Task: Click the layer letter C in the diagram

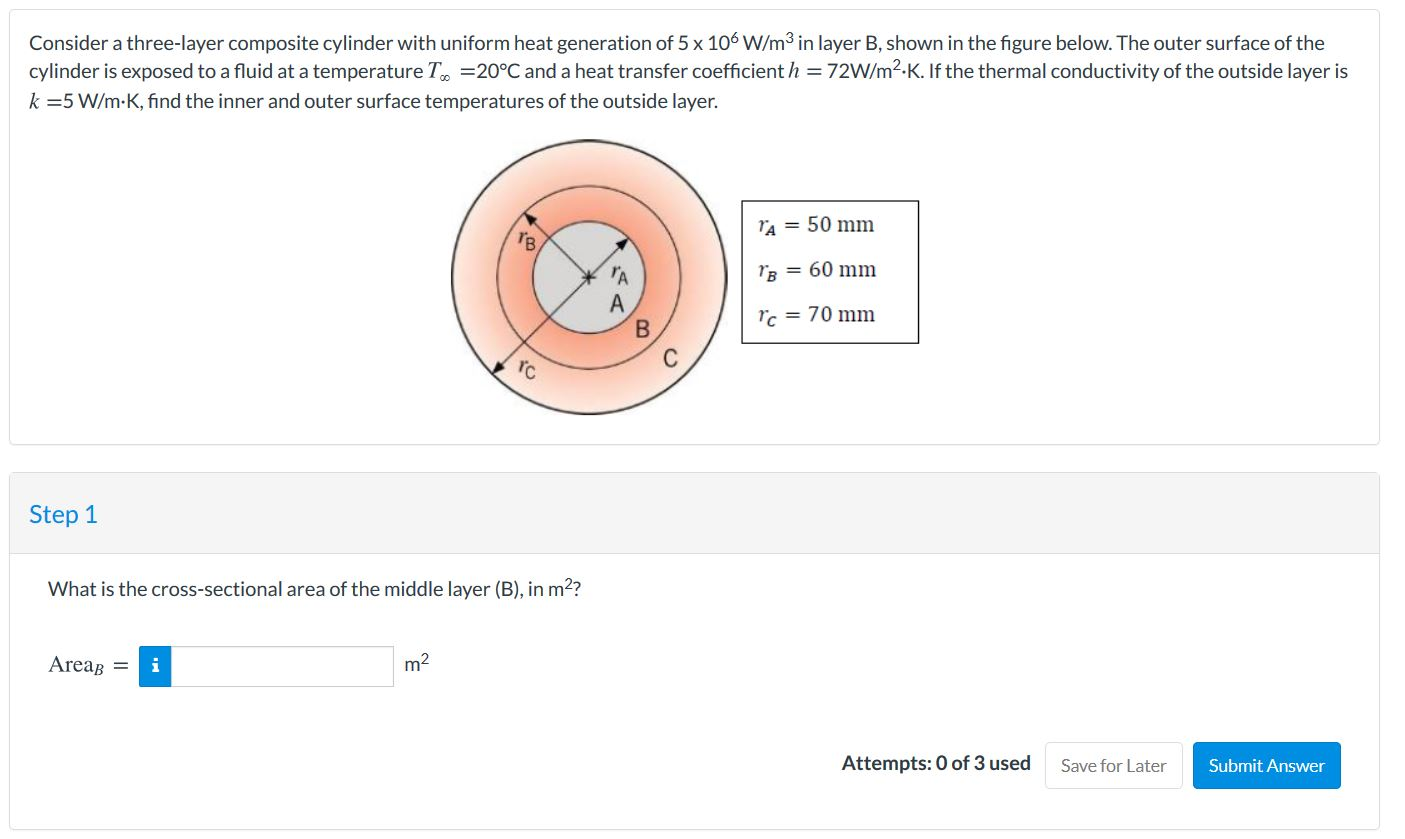Action: (x=668, y=357)
